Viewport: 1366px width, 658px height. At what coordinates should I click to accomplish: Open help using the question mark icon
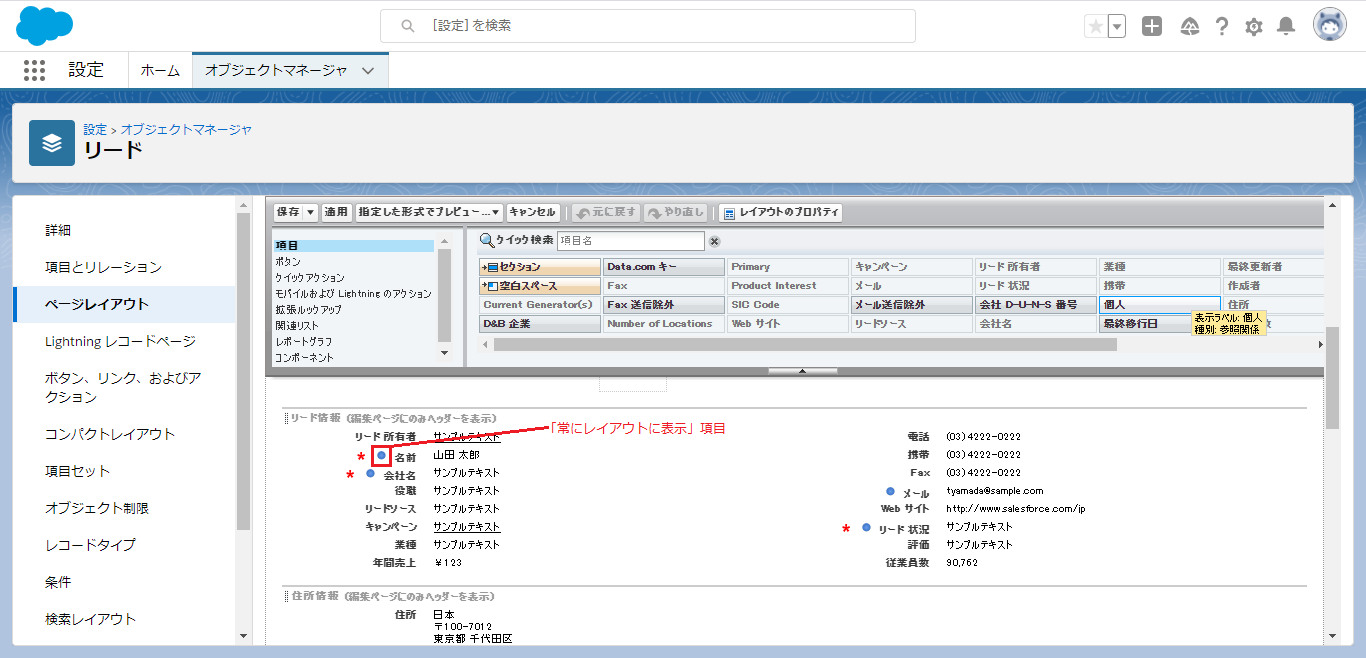[x=1221, y=26]
